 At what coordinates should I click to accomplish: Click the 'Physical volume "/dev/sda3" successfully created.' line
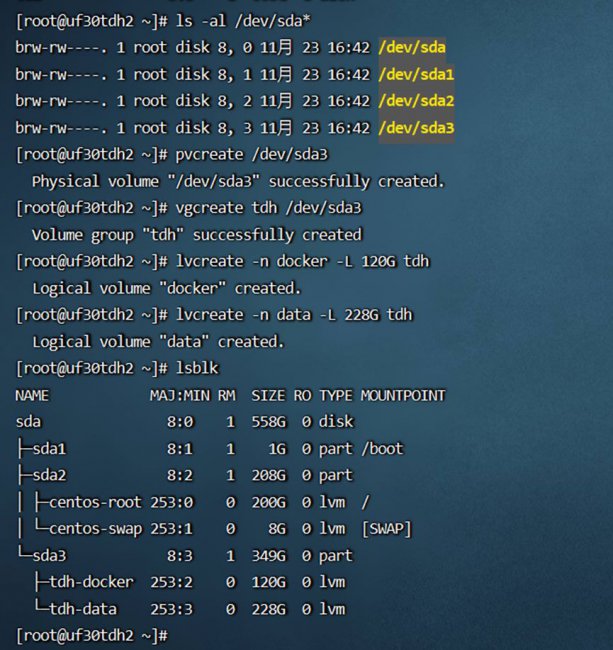(x=238, y=182)
